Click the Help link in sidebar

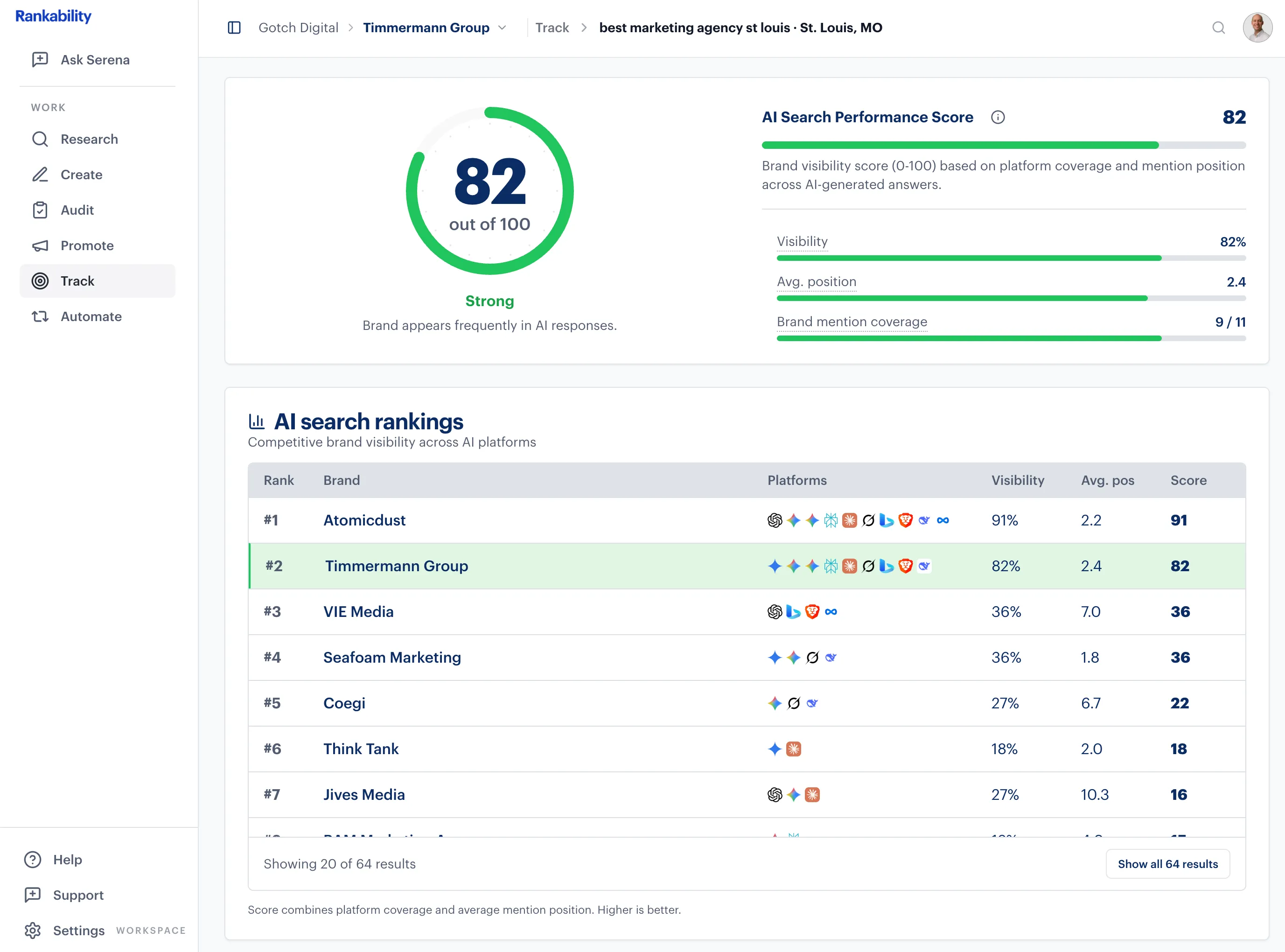click(54, 859)
